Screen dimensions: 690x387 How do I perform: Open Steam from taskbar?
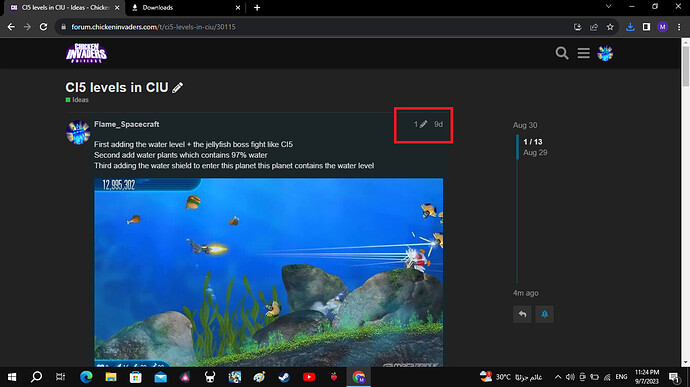tap(284, 377)
